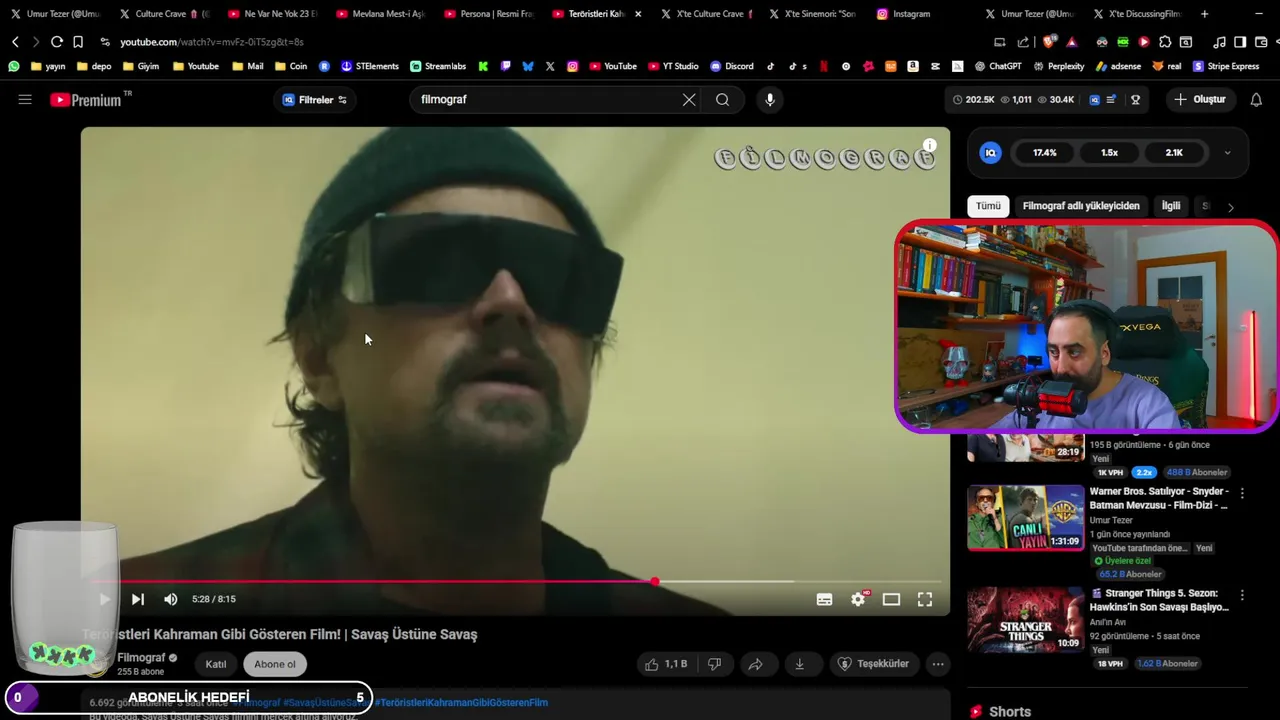Switch to Mevlana Mest-i Aşk tab

tap(381, 14)
